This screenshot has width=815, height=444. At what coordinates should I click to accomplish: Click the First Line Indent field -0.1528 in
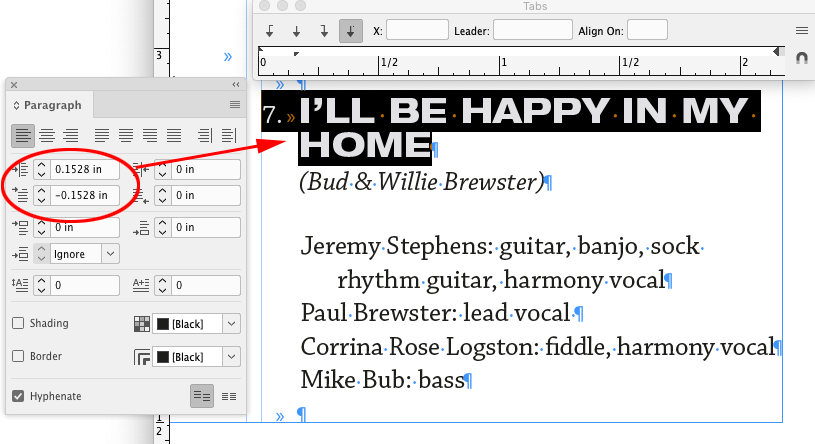coord(85,195)
